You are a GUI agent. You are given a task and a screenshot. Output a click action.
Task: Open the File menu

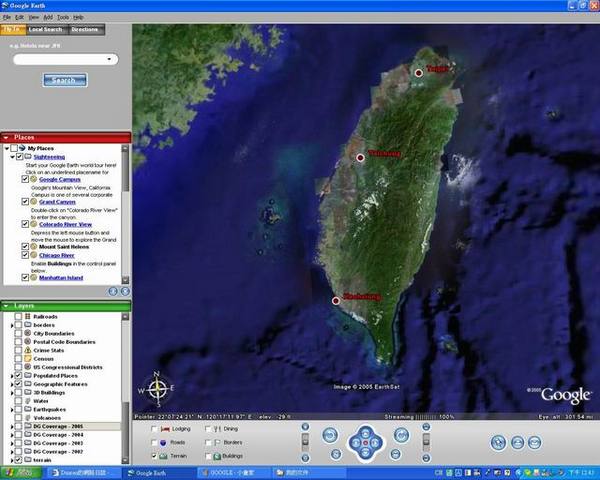7,17
